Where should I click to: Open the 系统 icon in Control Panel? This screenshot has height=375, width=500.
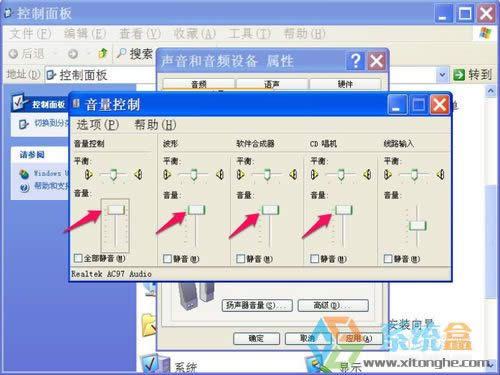(169, 364)
